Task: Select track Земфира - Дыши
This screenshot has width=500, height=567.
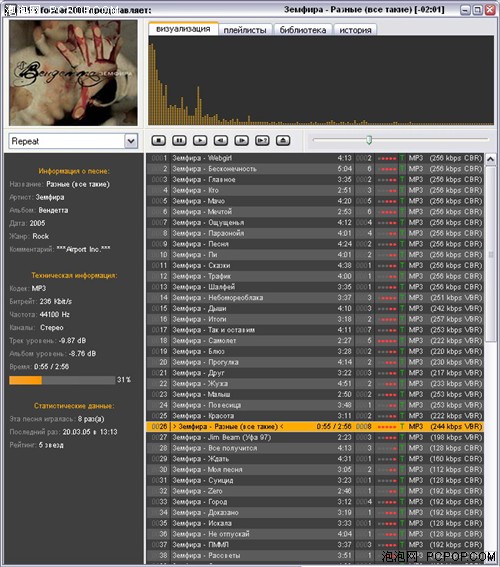Action: pos(315,308)
